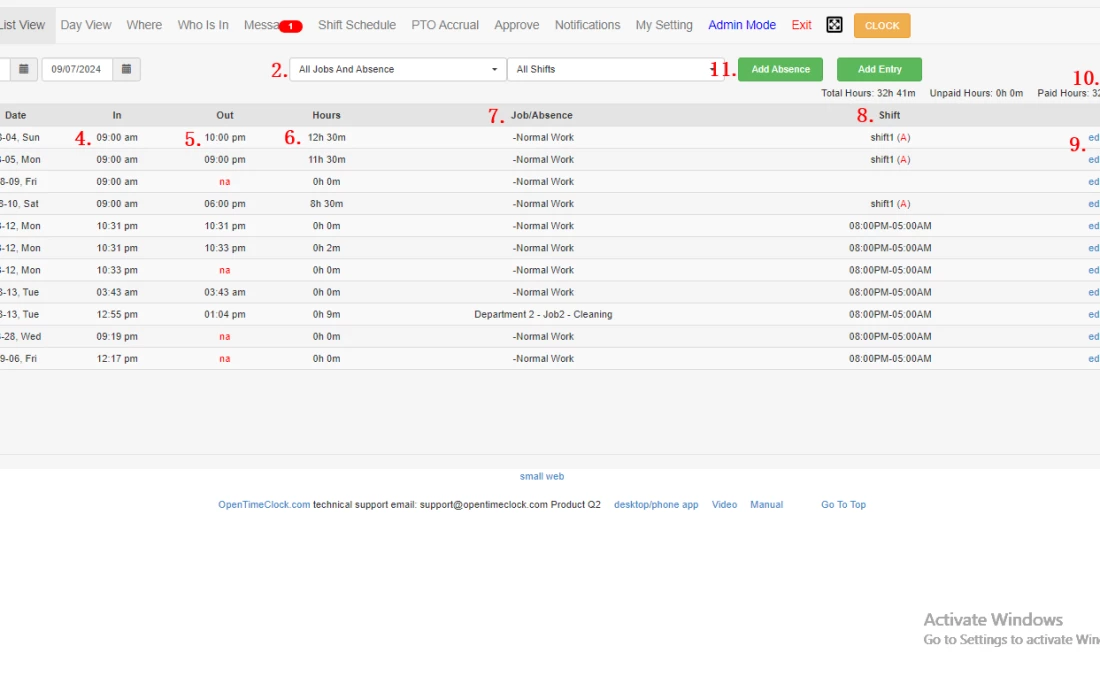
Task: Click the 09/07/2024 end date field
Action: (76, 69)
